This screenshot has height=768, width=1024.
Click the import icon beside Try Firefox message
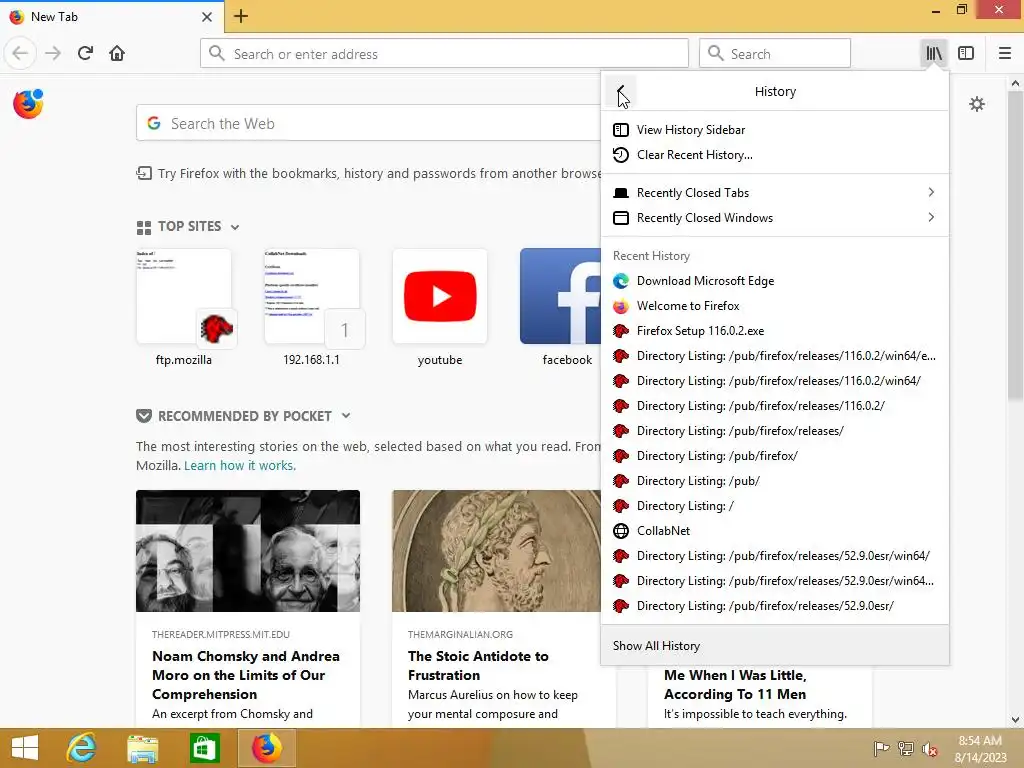144,174
